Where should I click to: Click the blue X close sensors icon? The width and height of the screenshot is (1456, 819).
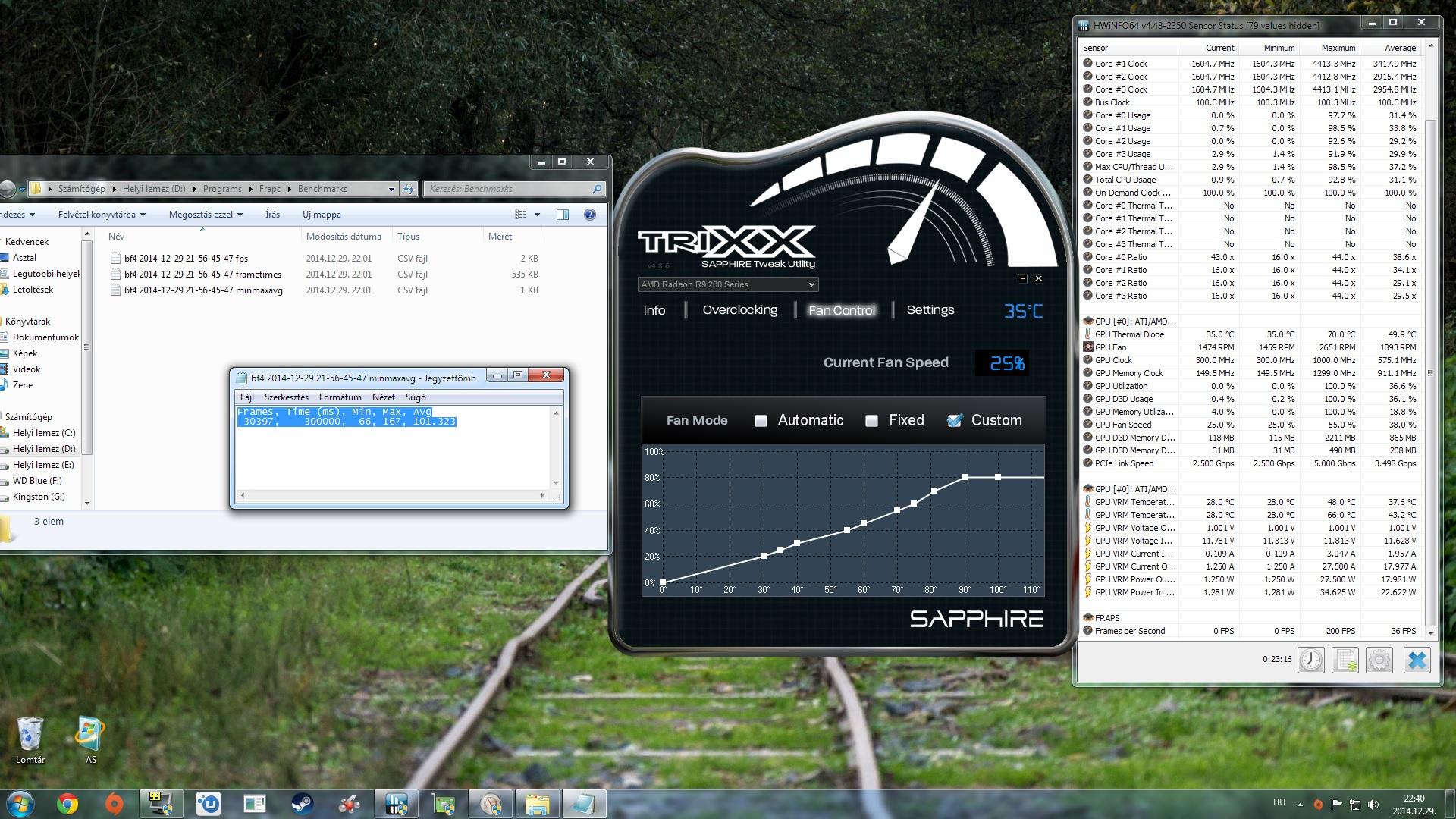click(x=1416, y=660)
